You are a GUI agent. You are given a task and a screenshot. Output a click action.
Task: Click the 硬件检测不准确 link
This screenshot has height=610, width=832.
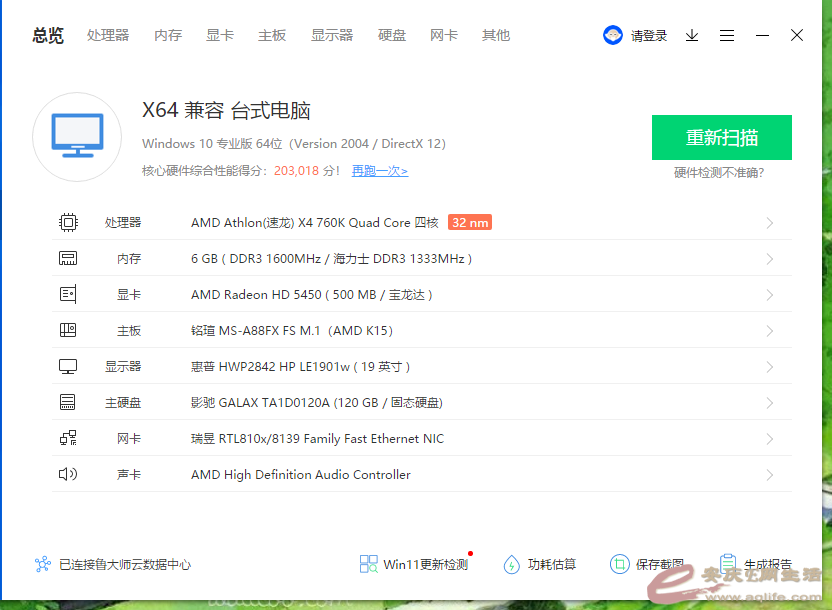pyautogui.click(x=719, y=173)
